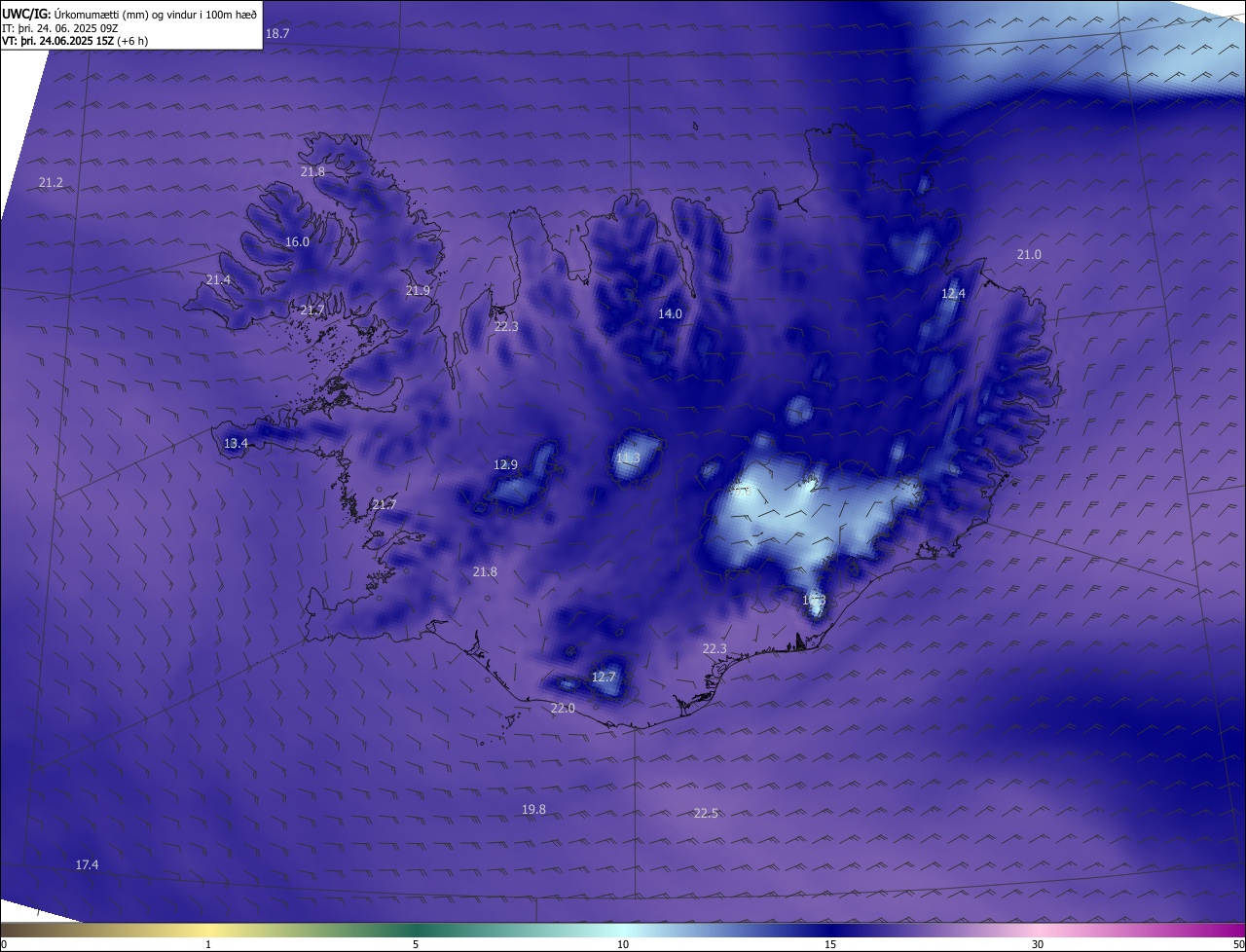Screen dimensions: 1246x952
Task: Click the 21.4 value label
Action: pyautogui.click(x=218, y=279)
